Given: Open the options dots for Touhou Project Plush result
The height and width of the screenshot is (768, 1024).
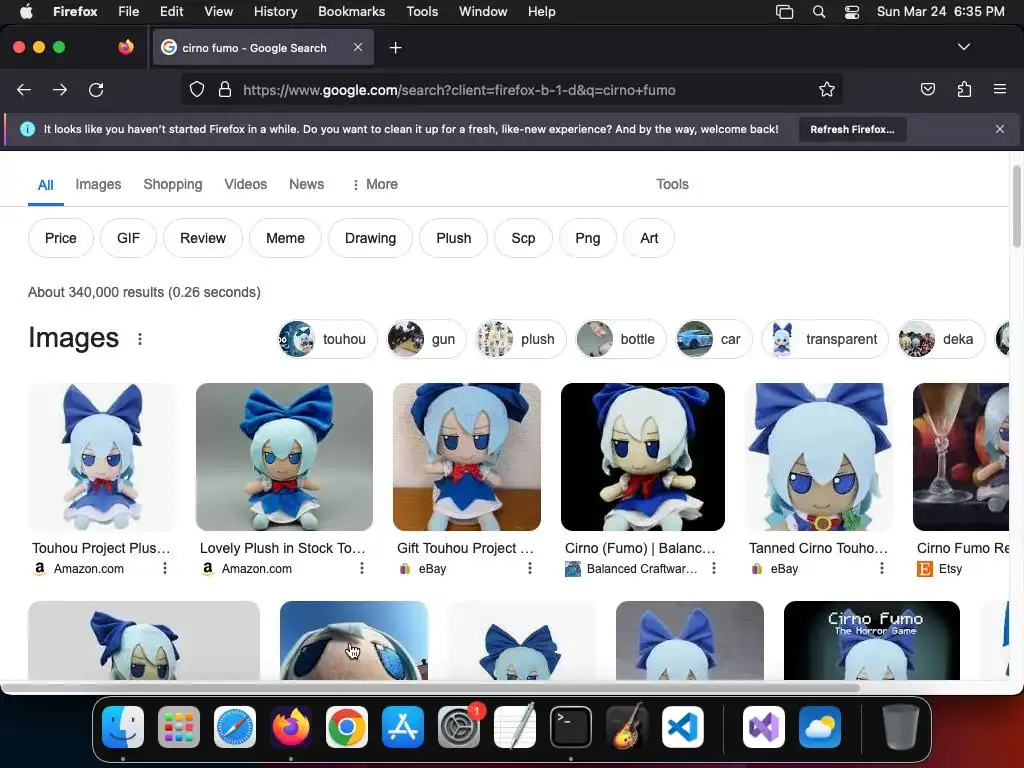Looking at the screenshot, I should (165, 568).
